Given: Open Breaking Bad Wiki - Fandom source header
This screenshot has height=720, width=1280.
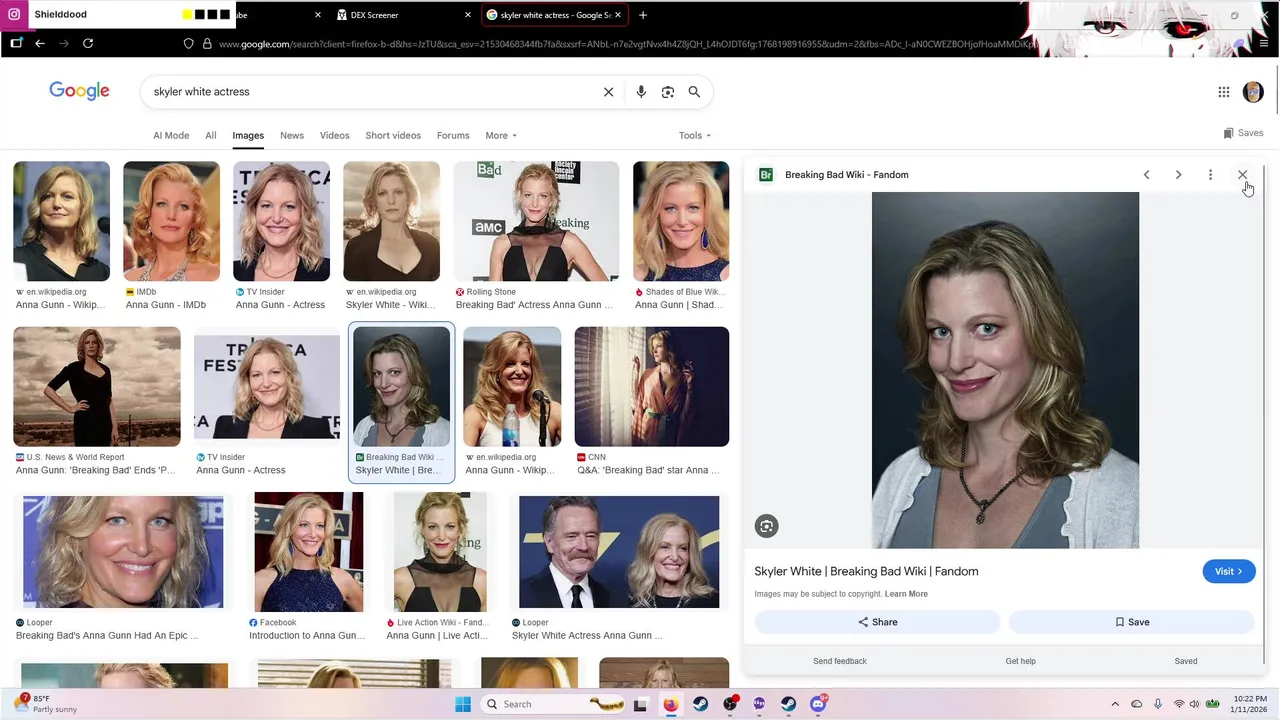Looking at the screenshot, I should coord(846,175).
